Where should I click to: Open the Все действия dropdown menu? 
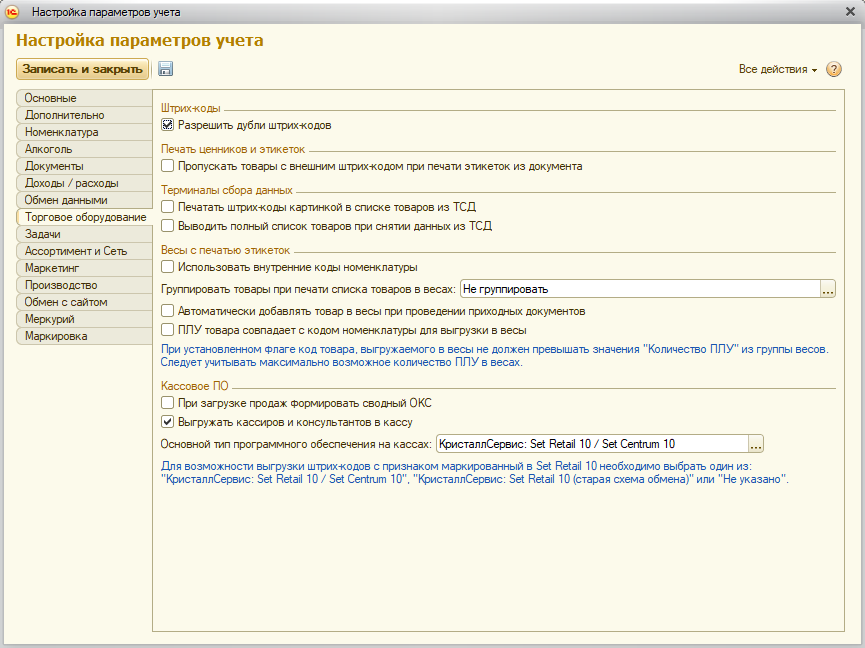pyautogui.click(x=777, y=69)
